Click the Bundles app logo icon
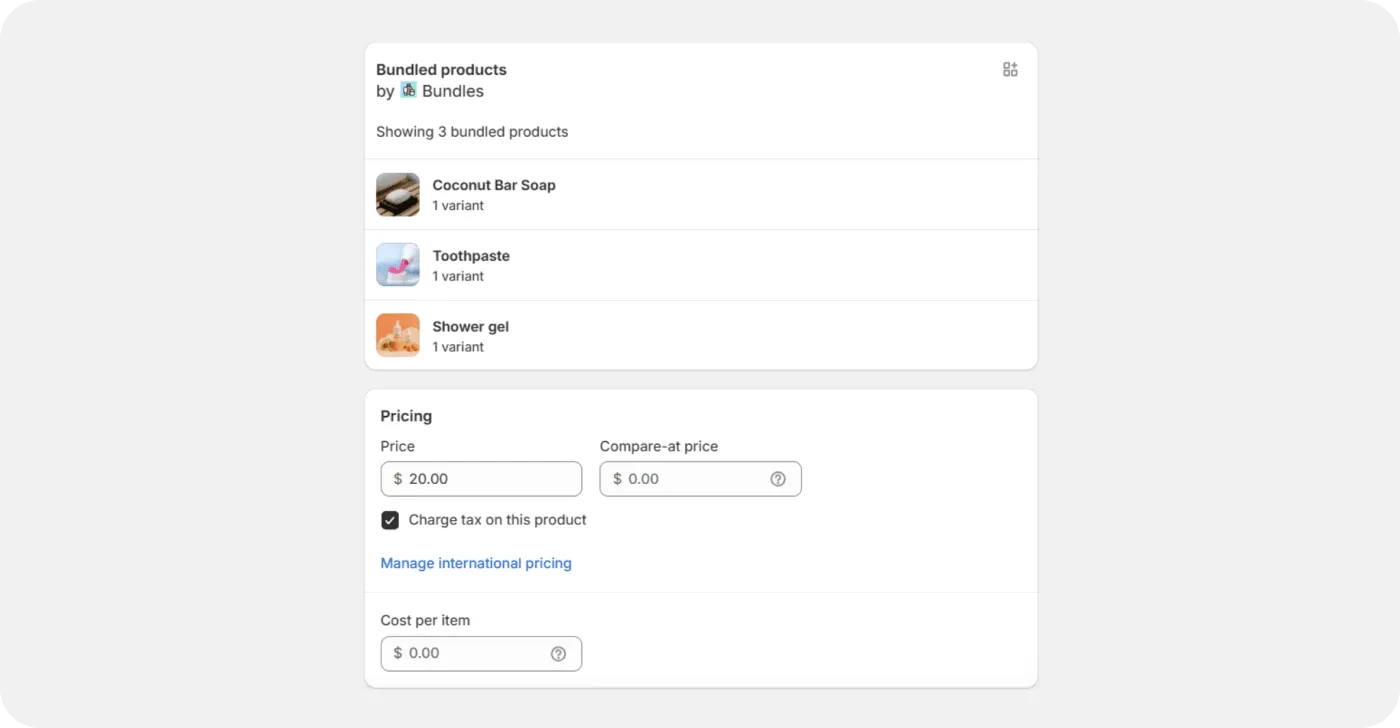 pyautogui.click(x=408, y=90)
